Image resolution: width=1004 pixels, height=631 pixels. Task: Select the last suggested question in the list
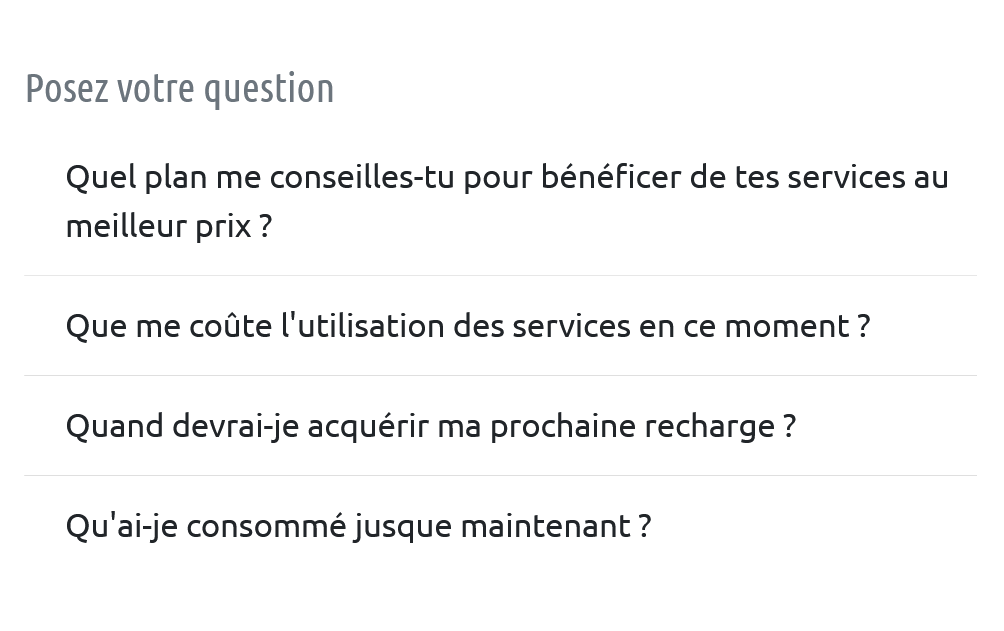(x=358, y=526)
